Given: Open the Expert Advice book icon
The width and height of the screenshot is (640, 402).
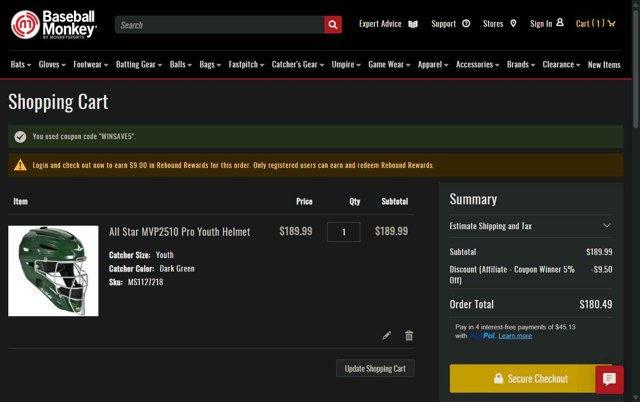Looking at the screenshot, I should [413, 24].
